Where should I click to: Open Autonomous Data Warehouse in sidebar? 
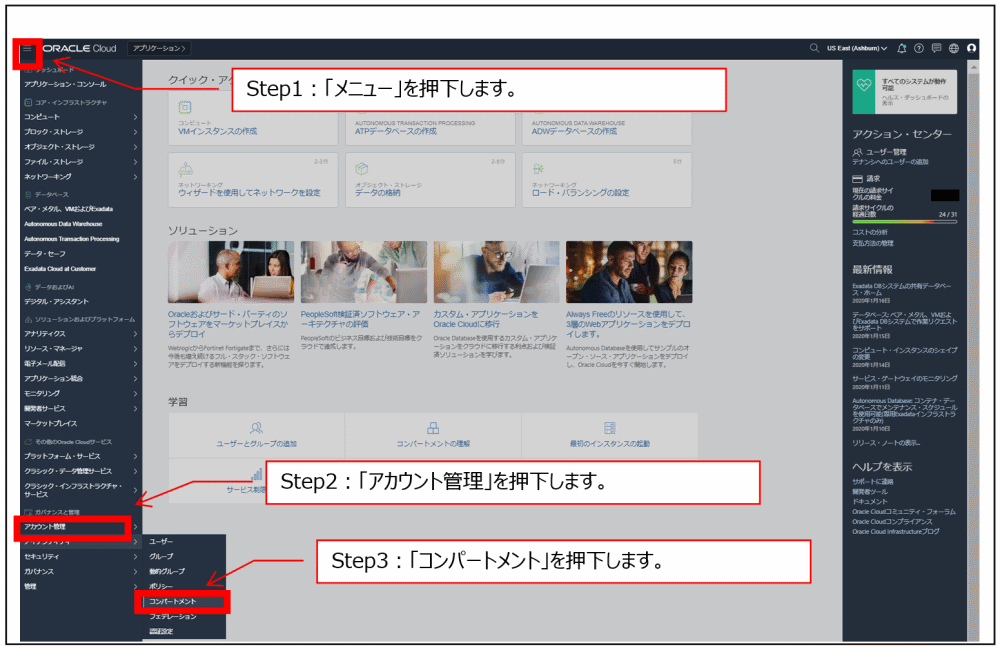pos(63,224)
